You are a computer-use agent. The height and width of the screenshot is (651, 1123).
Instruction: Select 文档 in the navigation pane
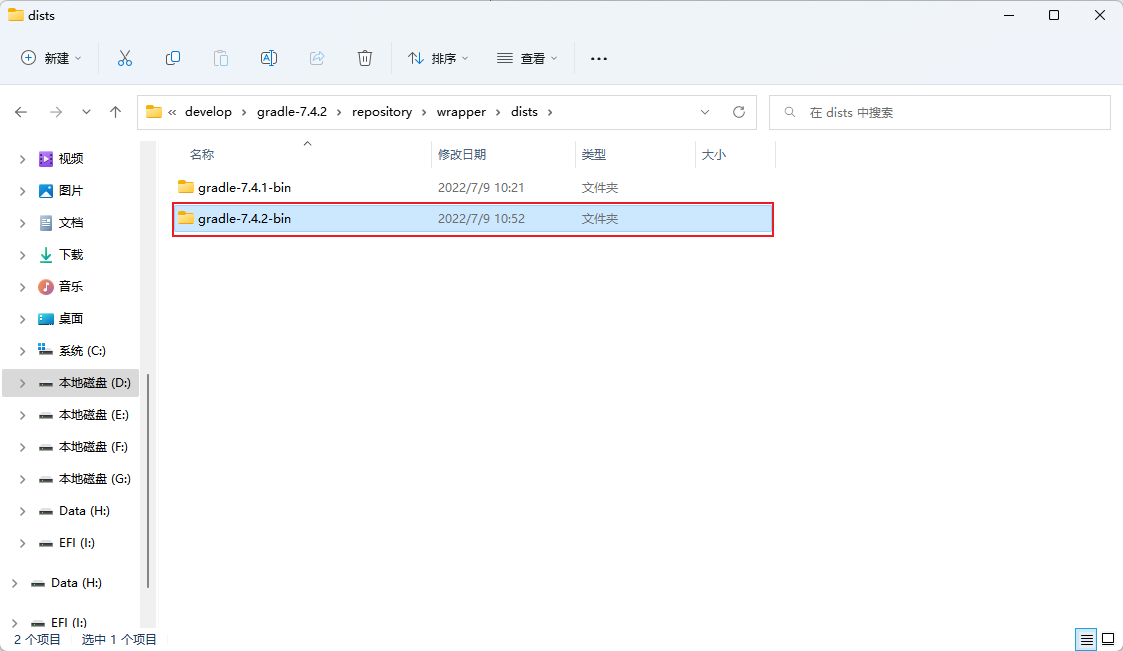point(70,223)
